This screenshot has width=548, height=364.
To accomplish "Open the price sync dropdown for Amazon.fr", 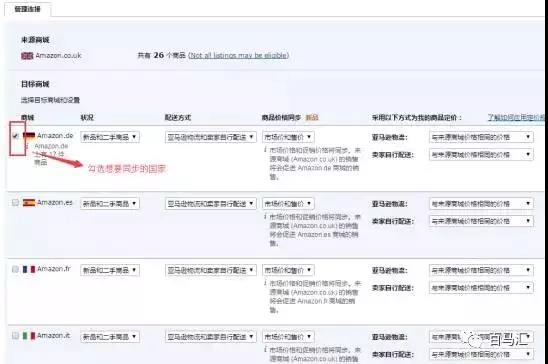I will pos(288,270).
